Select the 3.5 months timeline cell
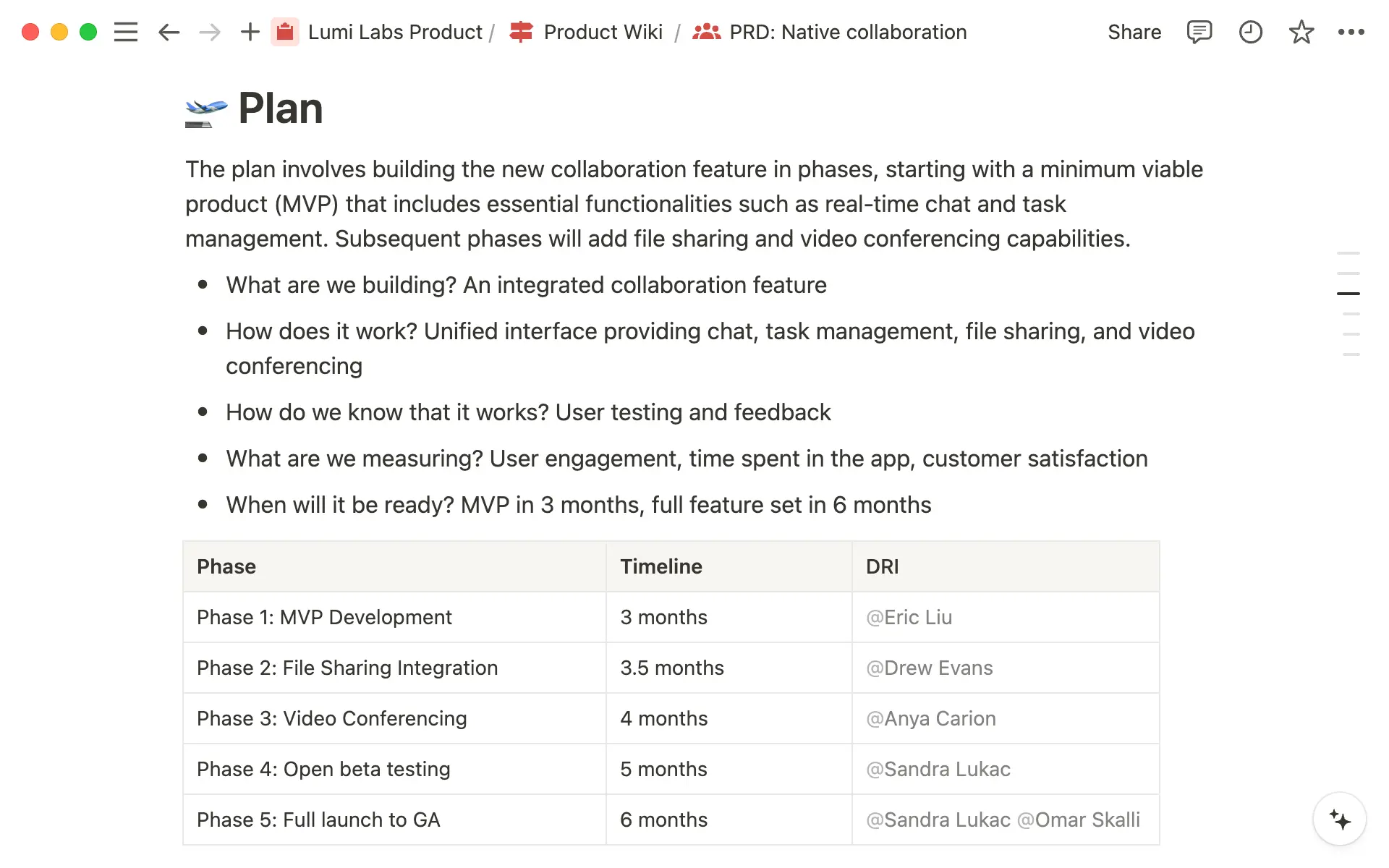The width and height of the screenshot is (1389, 868). coord(671,668)
